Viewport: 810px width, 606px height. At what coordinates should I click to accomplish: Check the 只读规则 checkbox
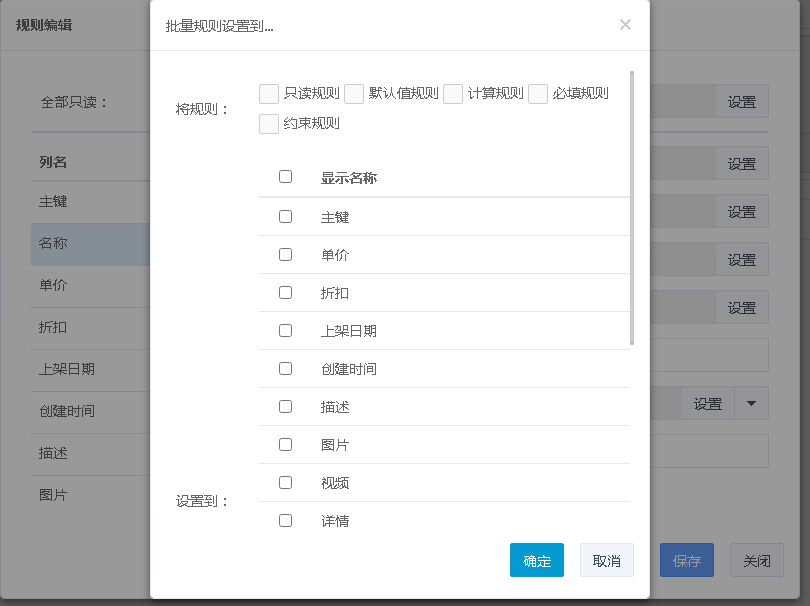268,94
